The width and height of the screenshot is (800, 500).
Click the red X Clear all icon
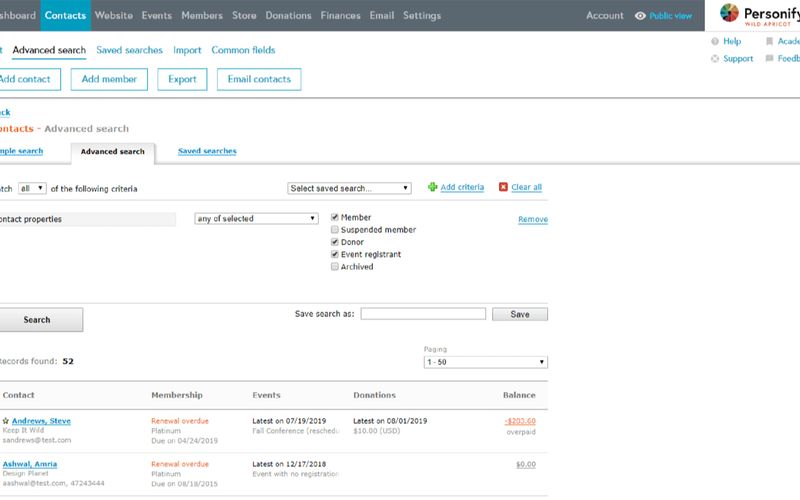coord(503,187)
